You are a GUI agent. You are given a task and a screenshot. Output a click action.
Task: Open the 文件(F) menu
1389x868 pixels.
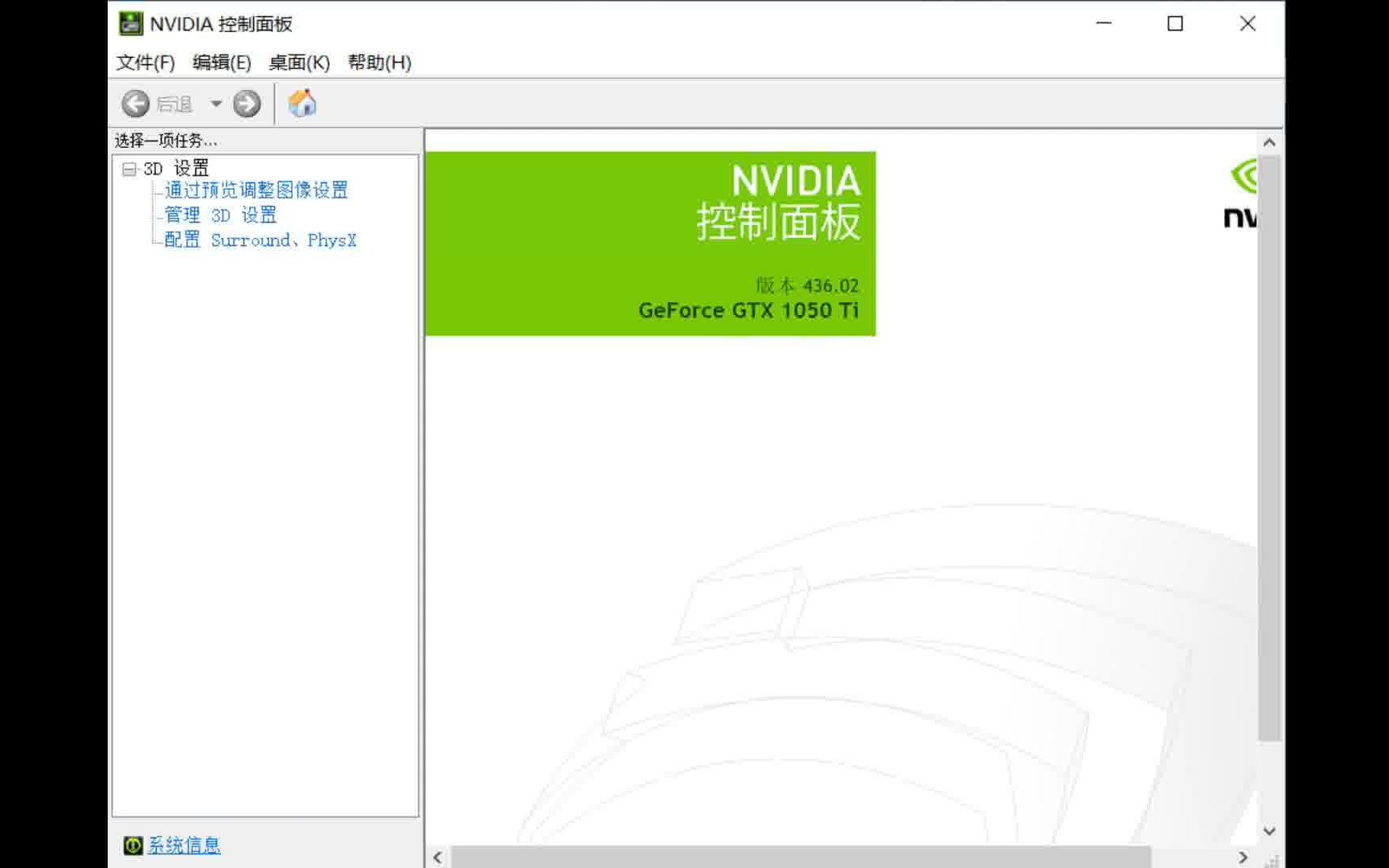145,63
